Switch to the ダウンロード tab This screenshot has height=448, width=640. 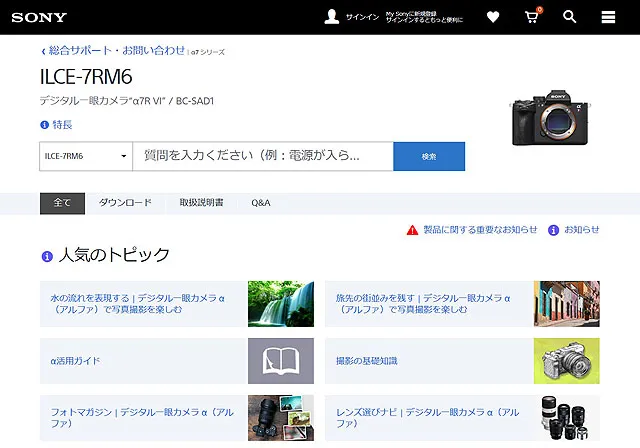point(125,203)
